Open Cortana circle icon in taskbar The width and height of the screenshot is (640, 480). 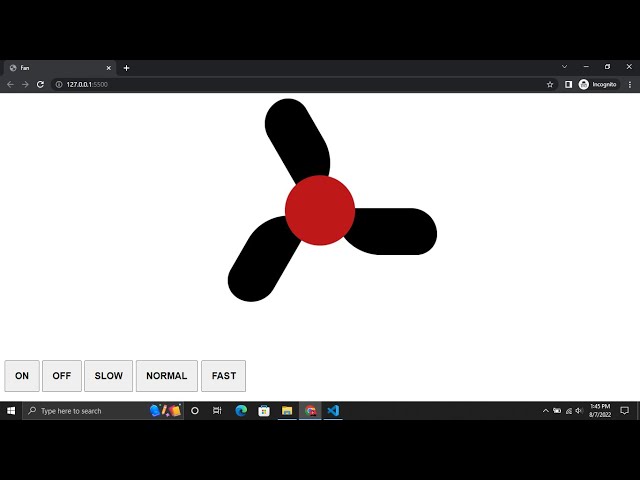tap(195, 411)
